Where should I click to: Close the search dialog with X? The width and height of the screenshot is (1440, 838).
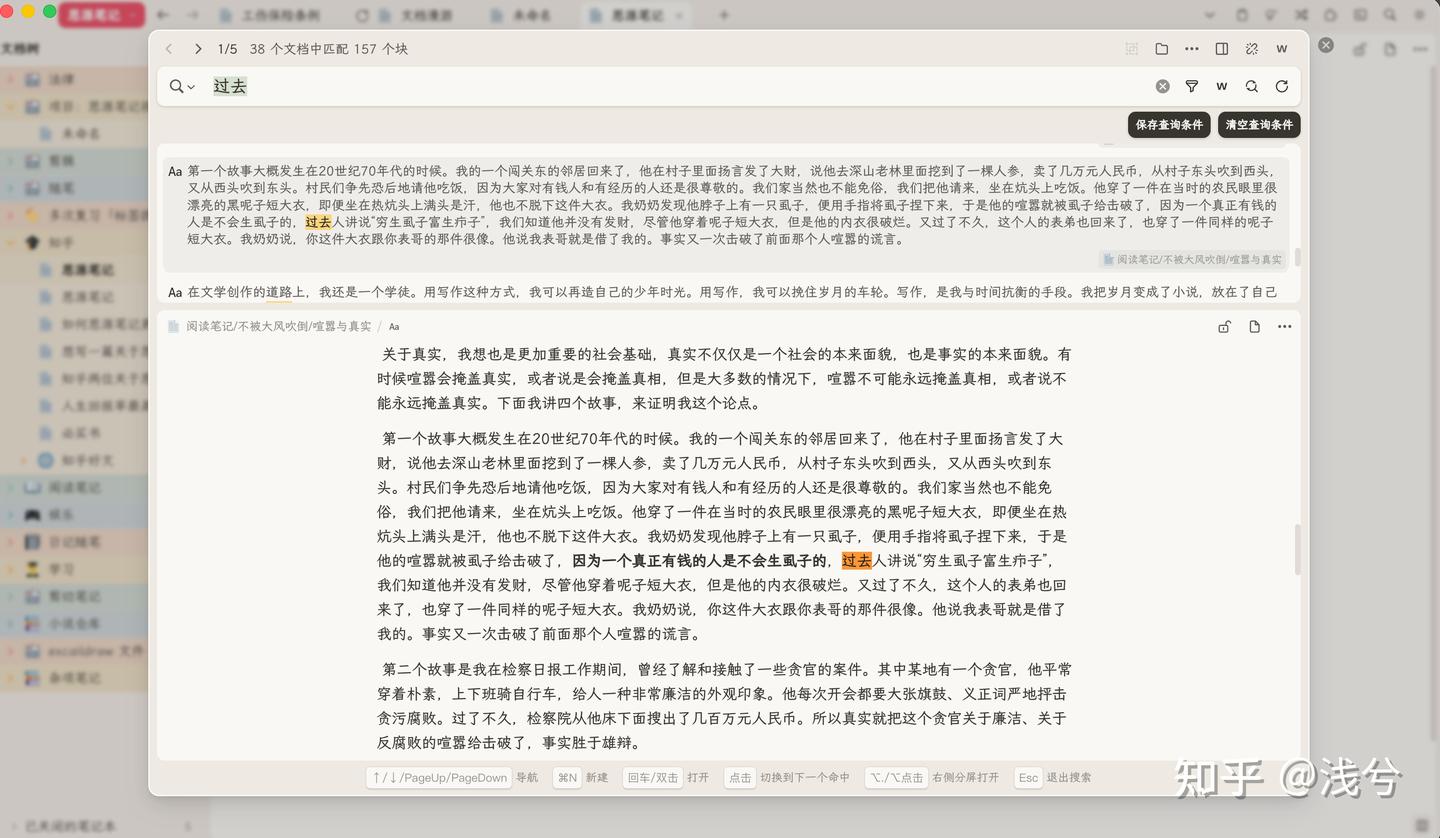[1325, 45]
